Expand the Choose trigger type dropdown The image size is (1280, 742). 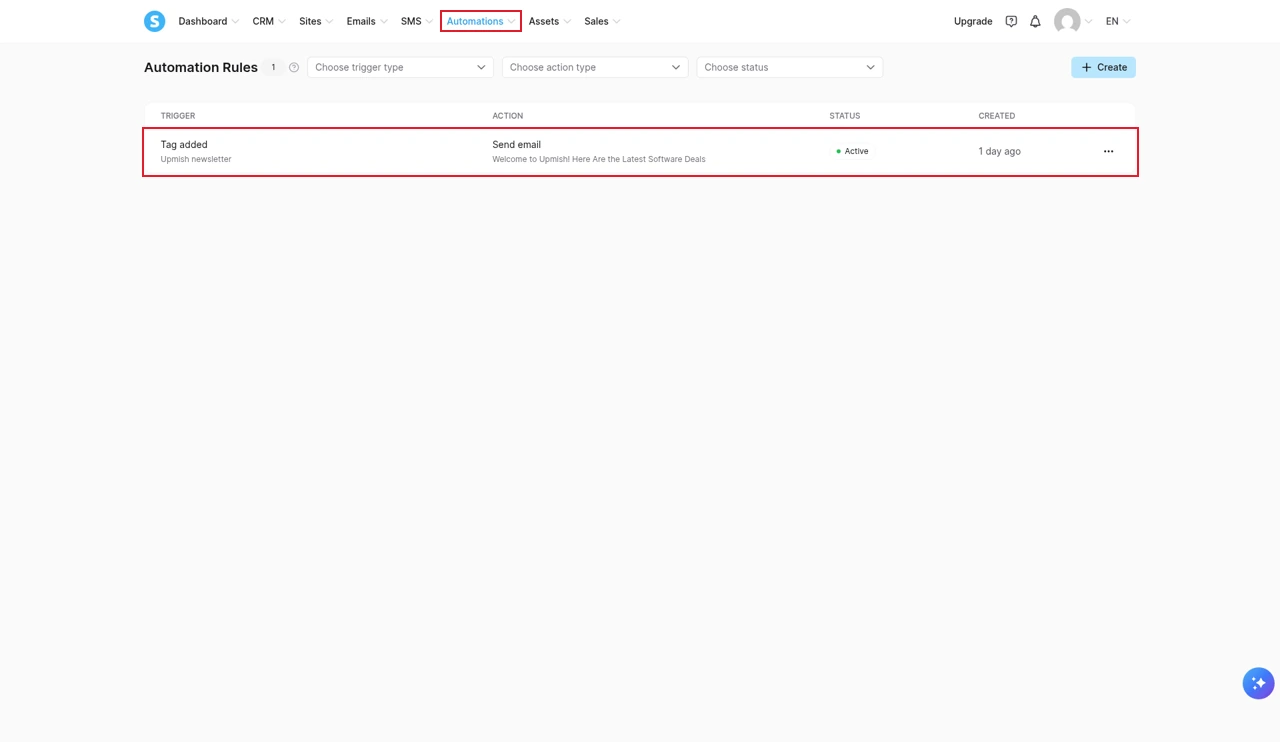coord(400,67)
